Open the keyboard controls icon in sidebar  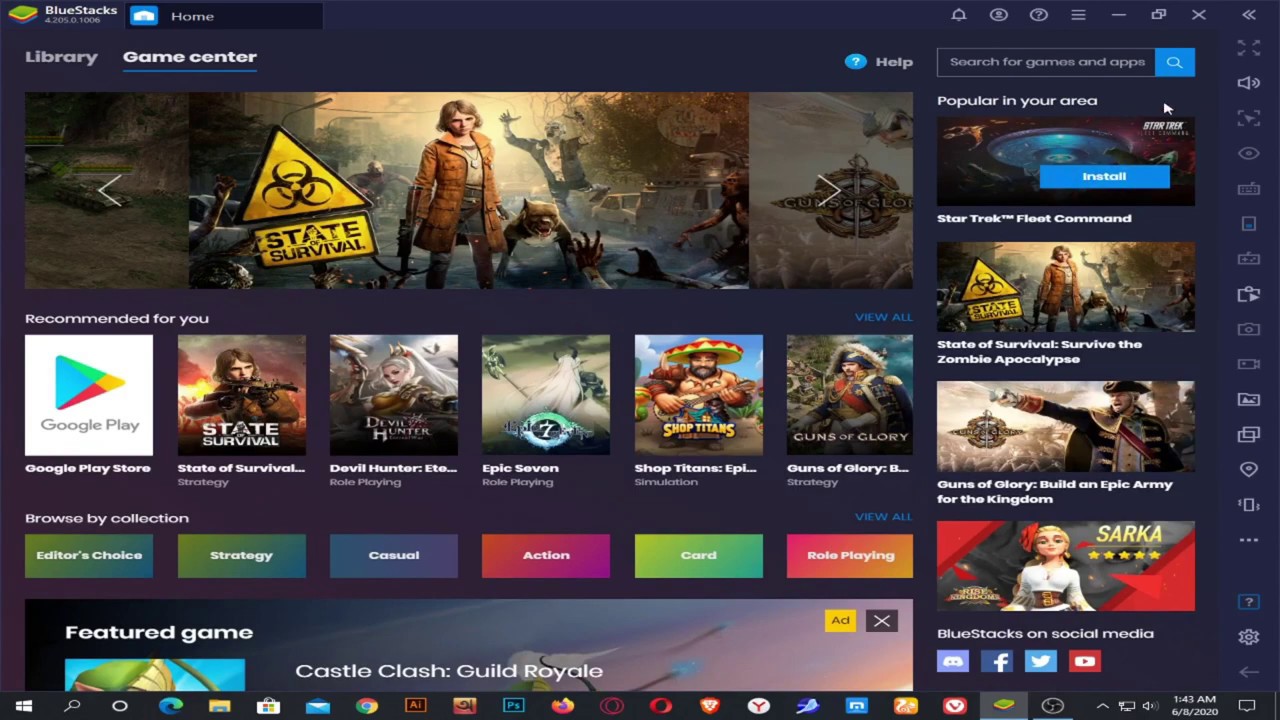click(1248, 188)
